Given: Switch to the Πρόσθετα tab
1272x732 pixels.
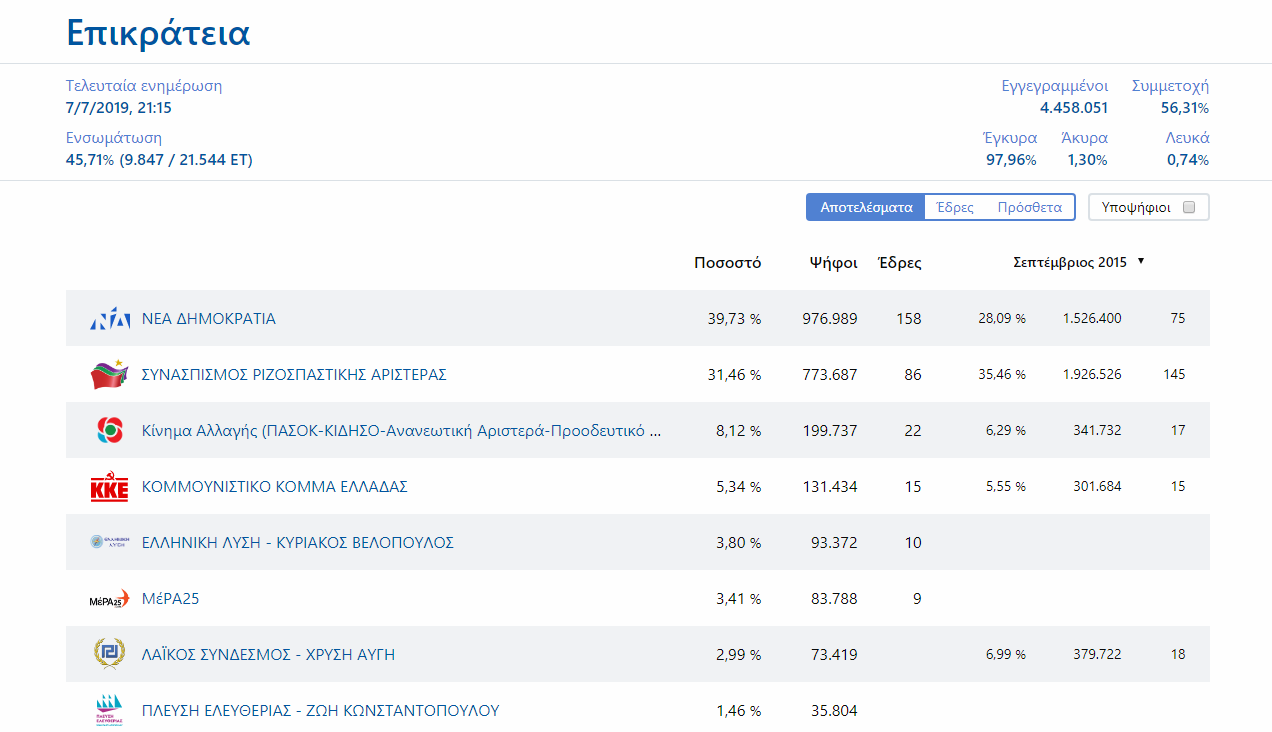Looking at the screenshot, I should (1030, 207).
